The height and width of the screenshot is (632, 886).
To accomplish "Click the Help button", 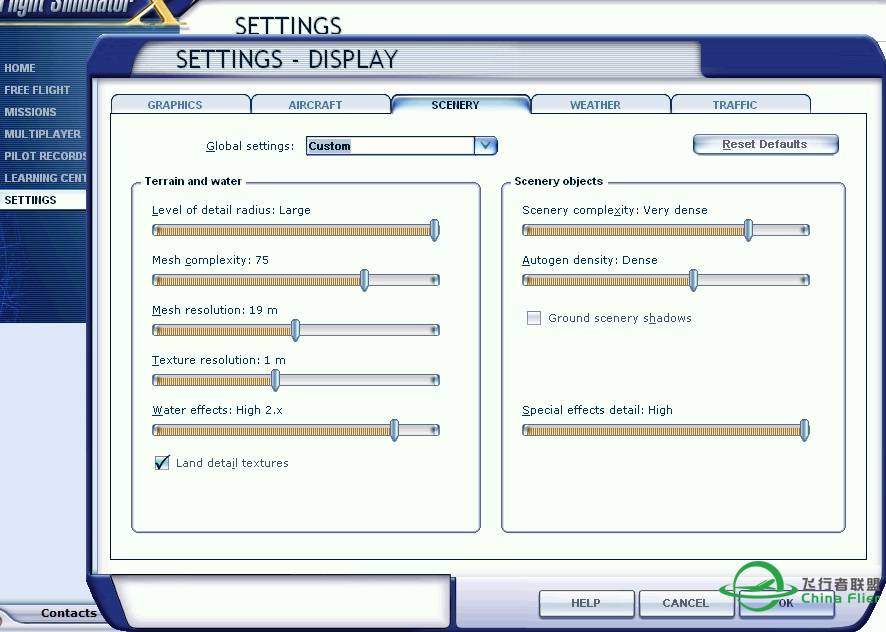I will (x=586, y=603).
